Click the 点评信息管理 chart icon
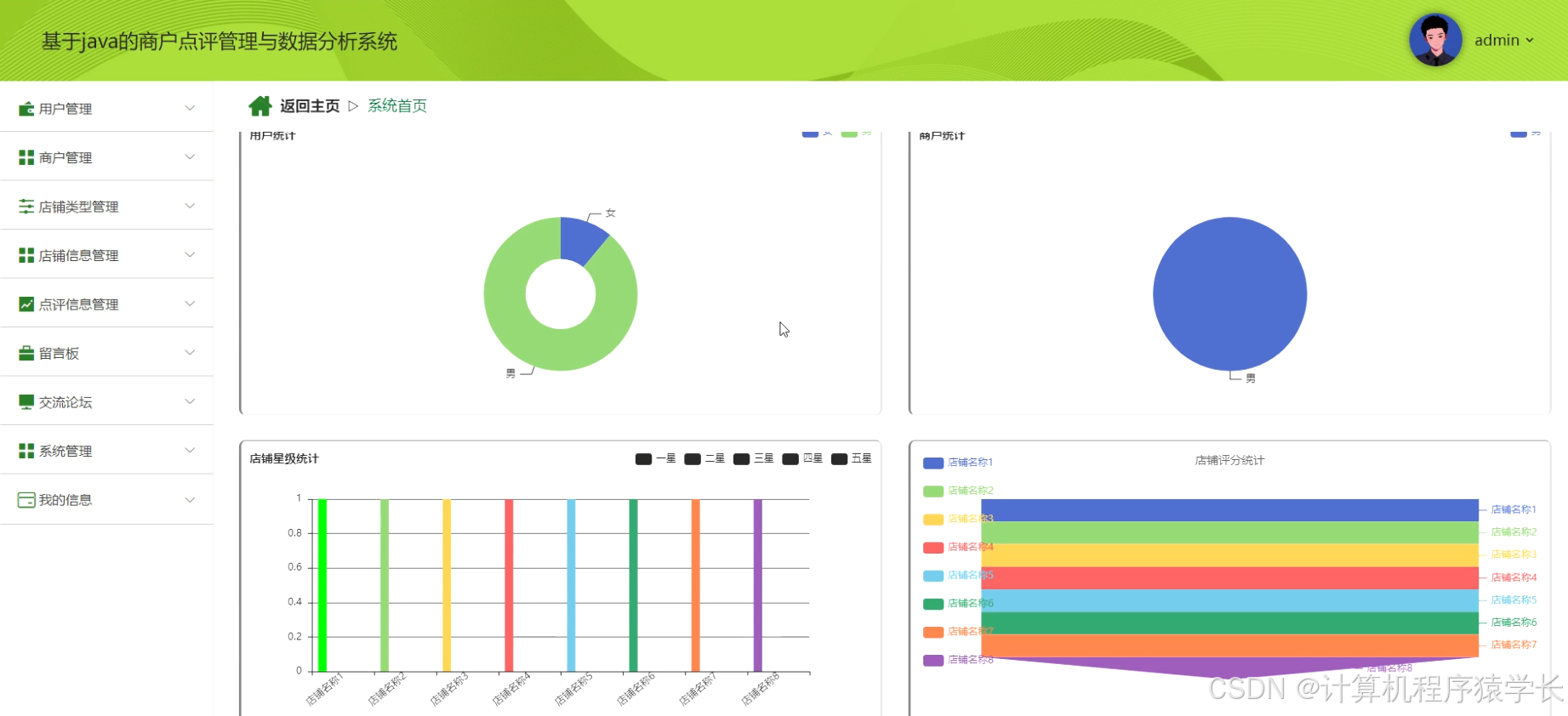1568x716 pixels. tap(26, 304)
